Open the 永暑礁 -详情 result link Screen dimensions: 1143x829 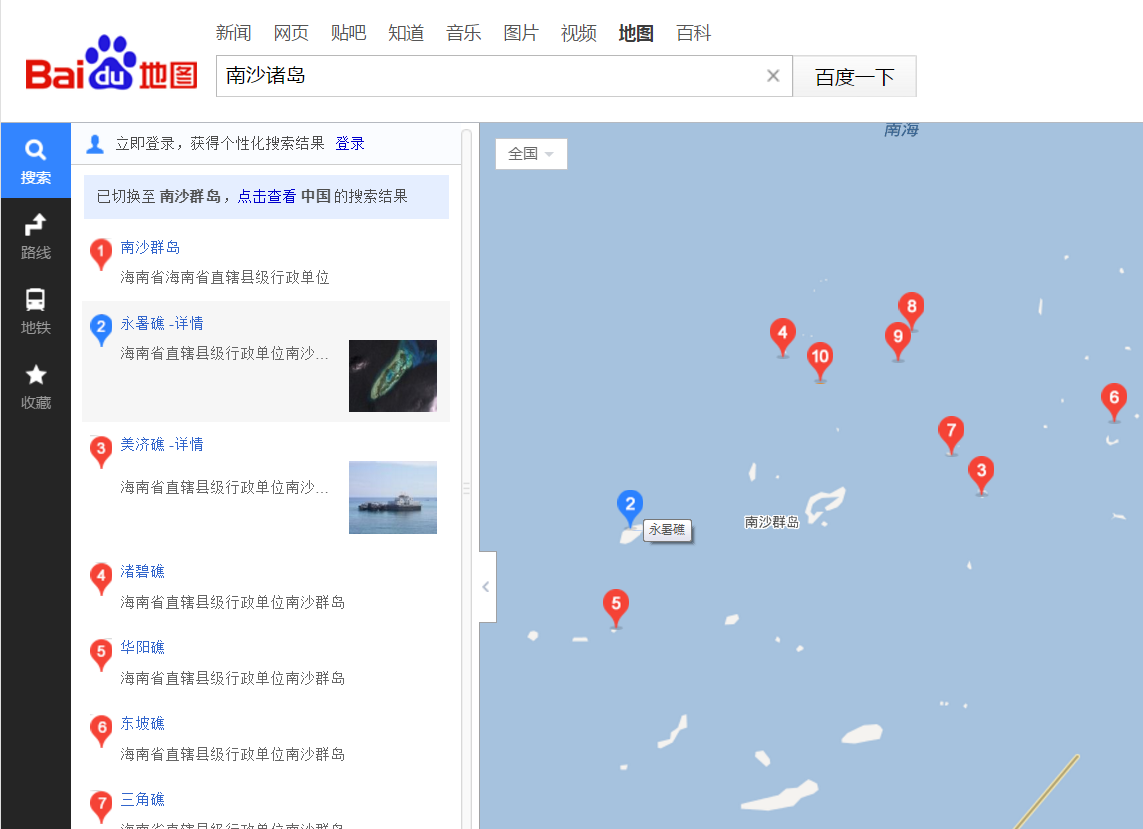162,323
